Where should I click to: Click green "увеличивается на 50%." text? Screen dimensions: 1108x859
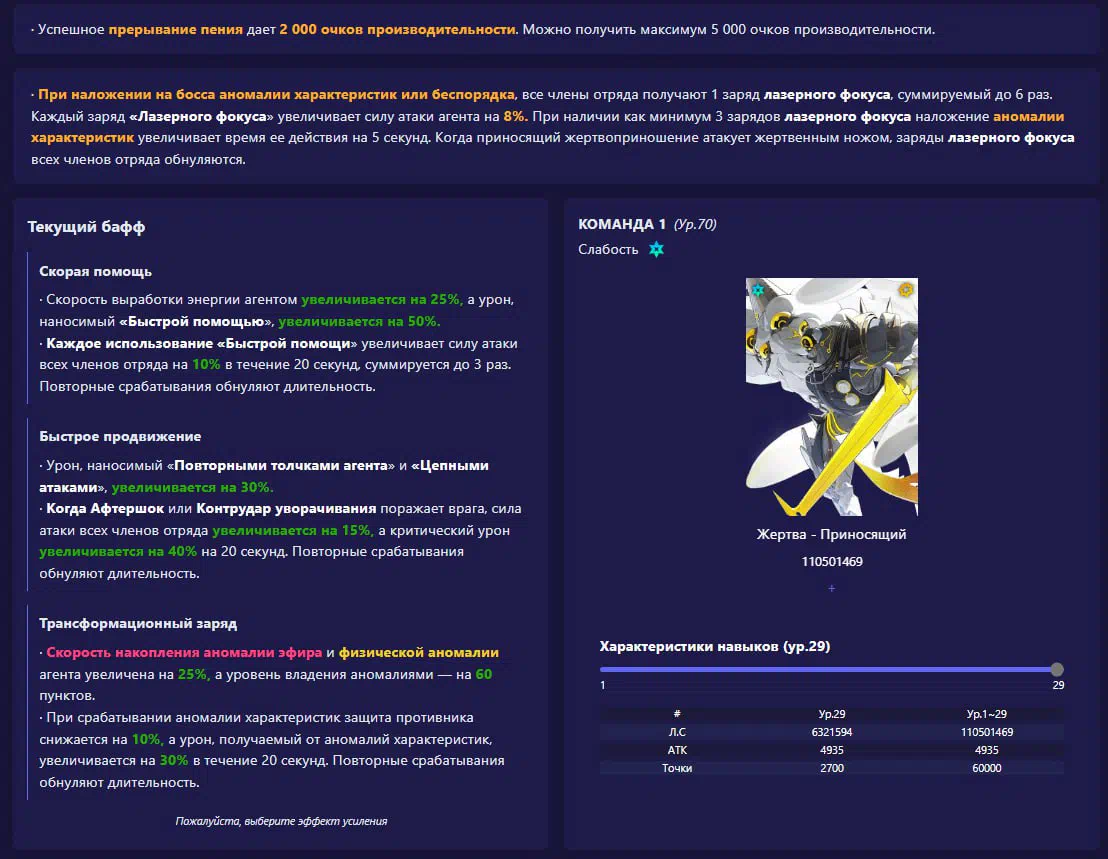[359, 321]
